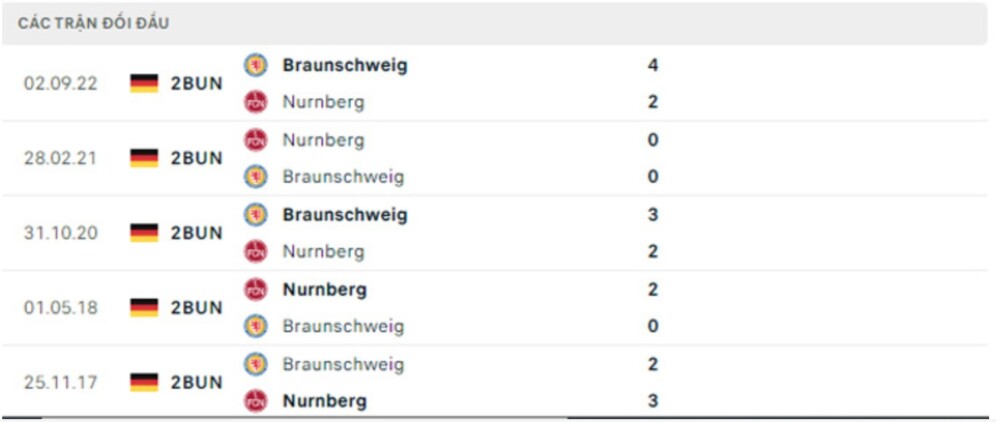Viewport: 1000px width, 422px height.
Task: Click Nurnberg crest in 25.11.17 match
Action: point(256,401)
